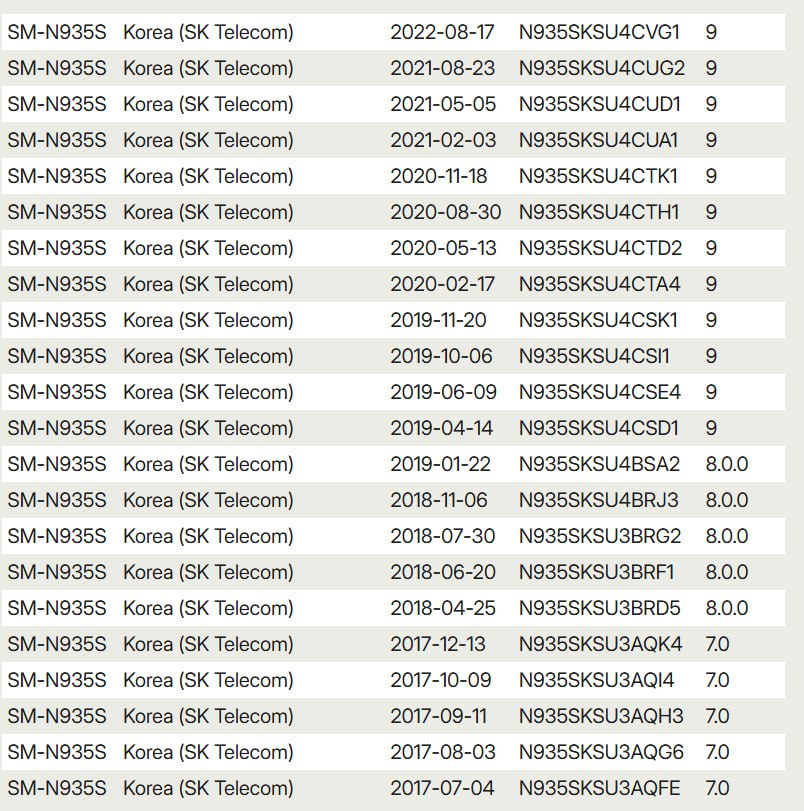Click SM-N935S in the 2019-10-06 row
804x811 pixels.
click(57, 356)
